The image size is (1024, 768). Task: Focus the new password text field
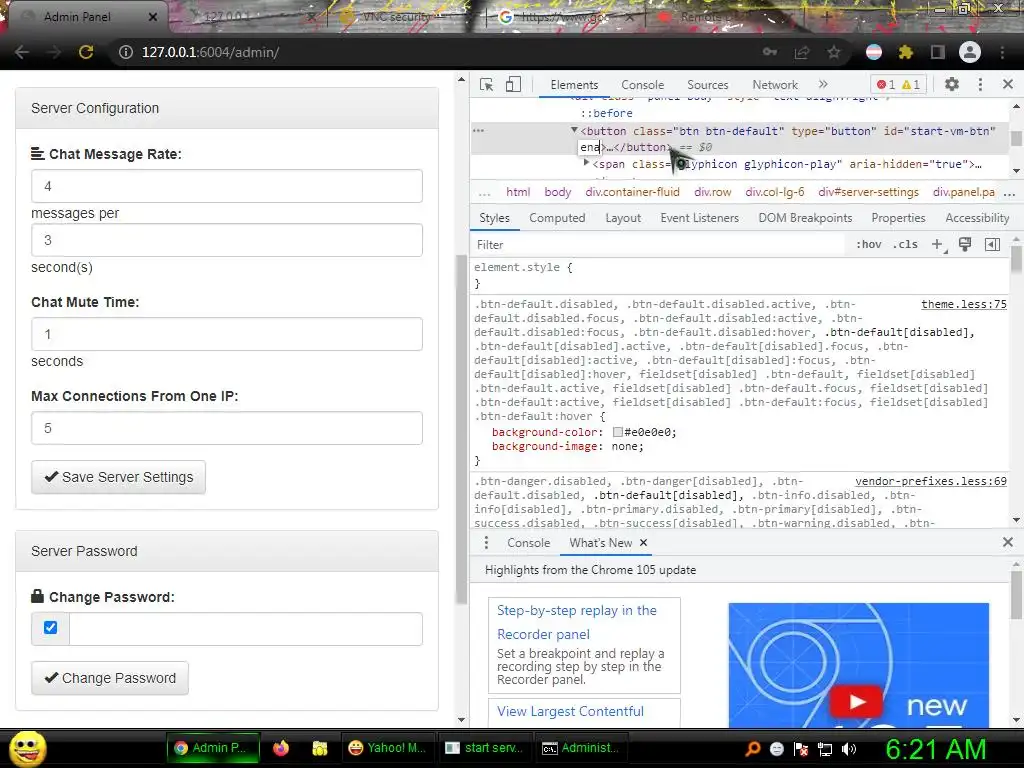pos(246,628)
